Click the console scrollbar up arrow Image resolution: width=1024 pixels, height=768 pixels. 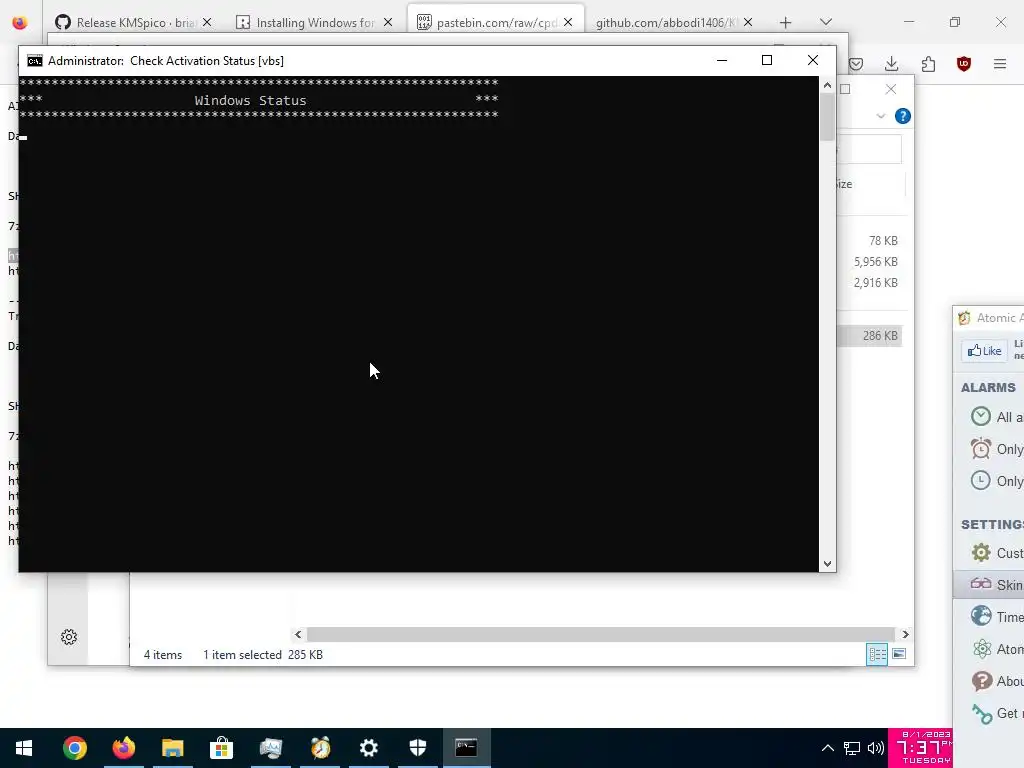click(827, 85)
